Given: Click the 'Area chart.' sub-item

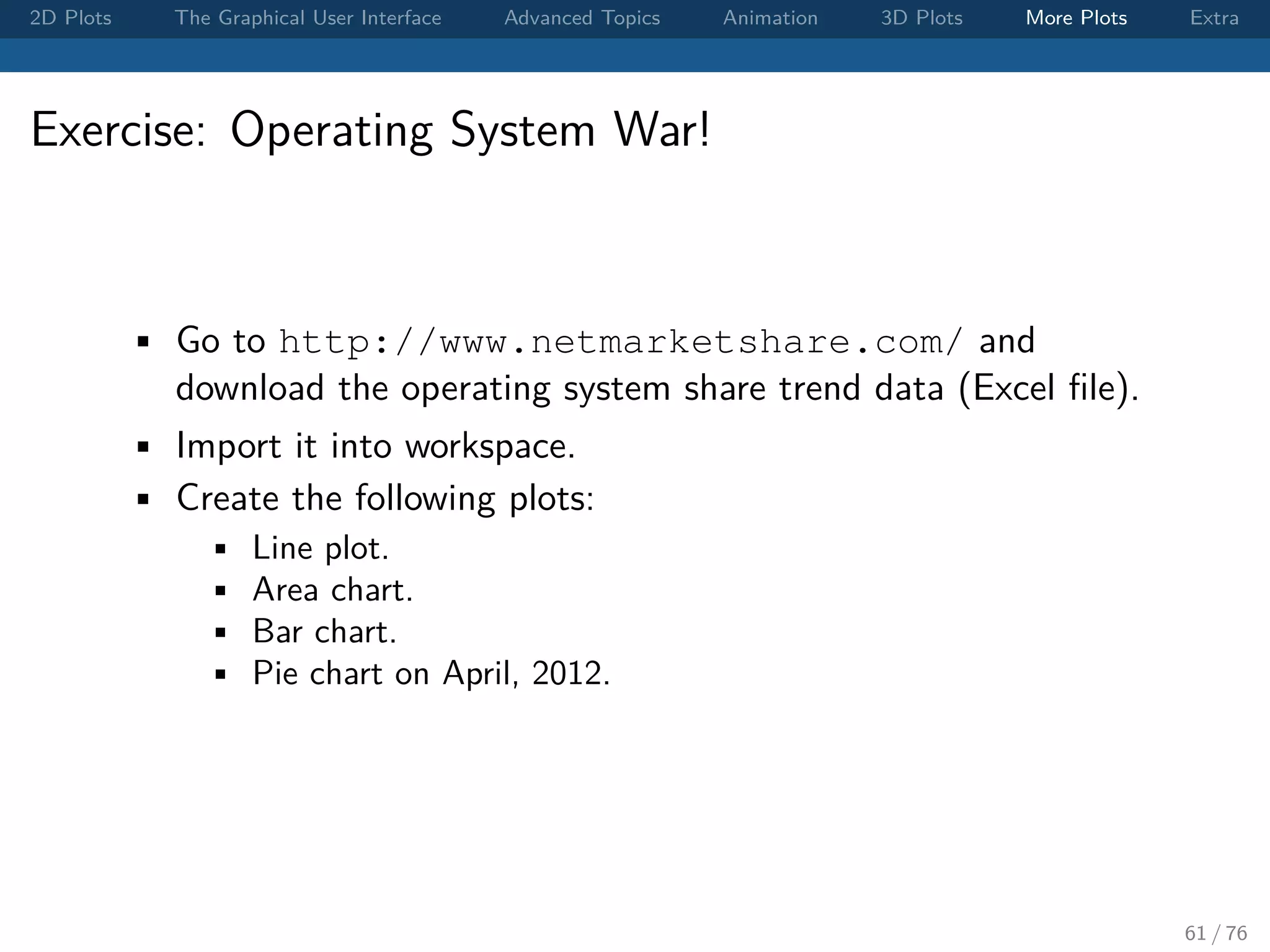Looking at the screenshot, I should coord(332,589).
